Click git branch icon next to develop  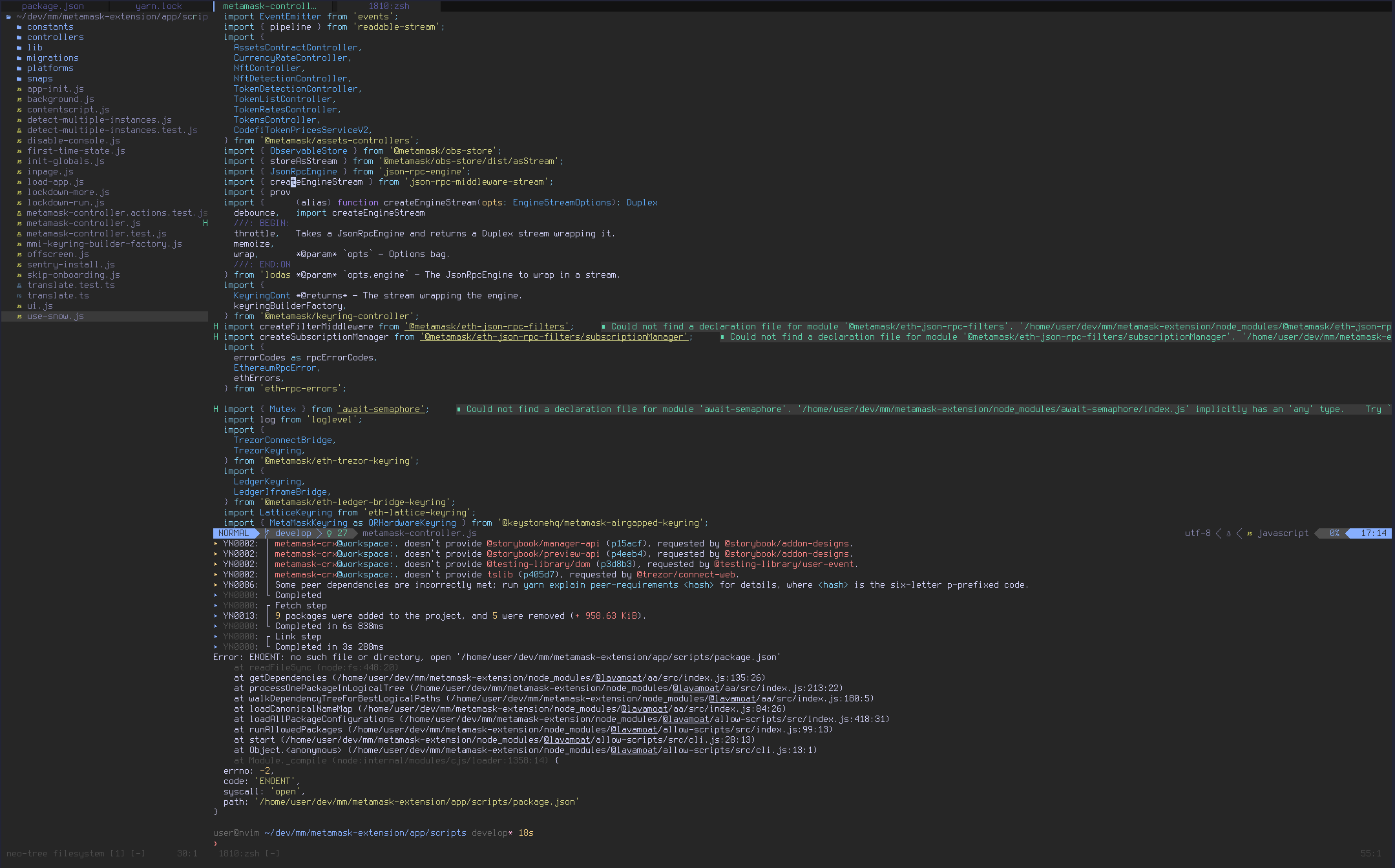point(267,533)
